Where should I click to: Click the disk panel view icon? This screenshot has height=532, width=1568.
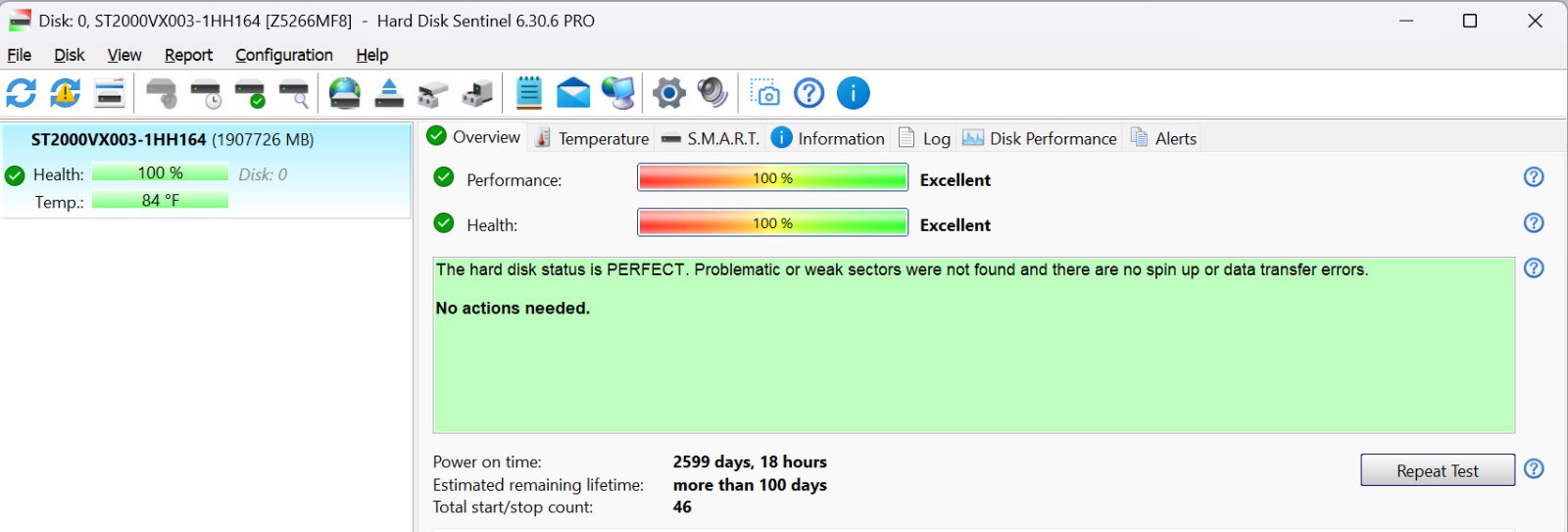110,93
